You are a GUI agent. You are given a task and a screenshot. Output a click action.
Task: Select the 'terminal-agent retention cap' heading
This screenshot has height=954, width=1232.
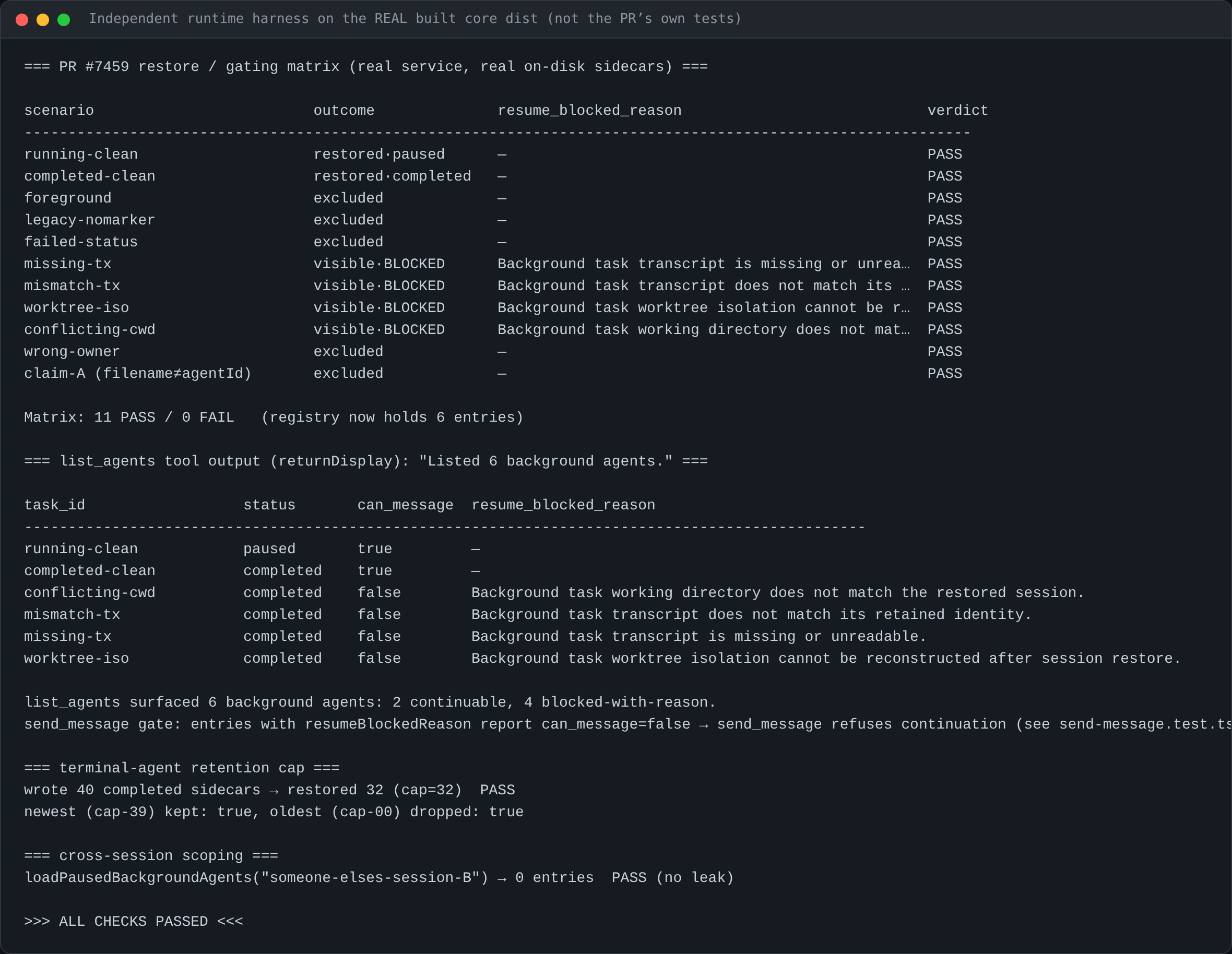[x=182, y=769]
